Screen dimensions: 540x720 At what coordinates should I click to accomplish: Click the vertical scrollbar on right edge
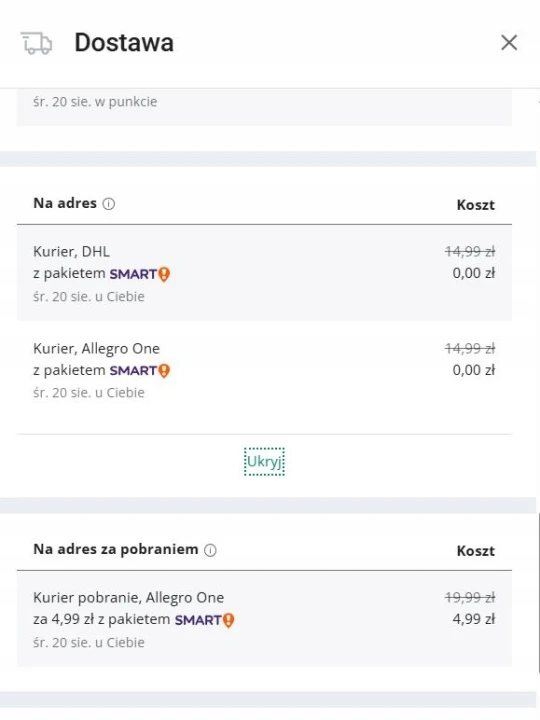538,595
